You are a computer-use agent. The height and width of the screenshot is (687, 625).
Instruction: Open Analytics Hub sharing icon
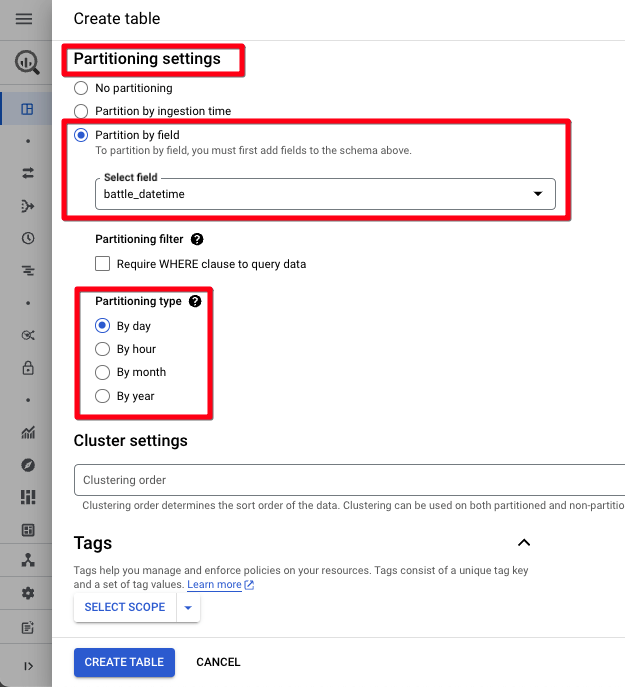coord(28,335)
